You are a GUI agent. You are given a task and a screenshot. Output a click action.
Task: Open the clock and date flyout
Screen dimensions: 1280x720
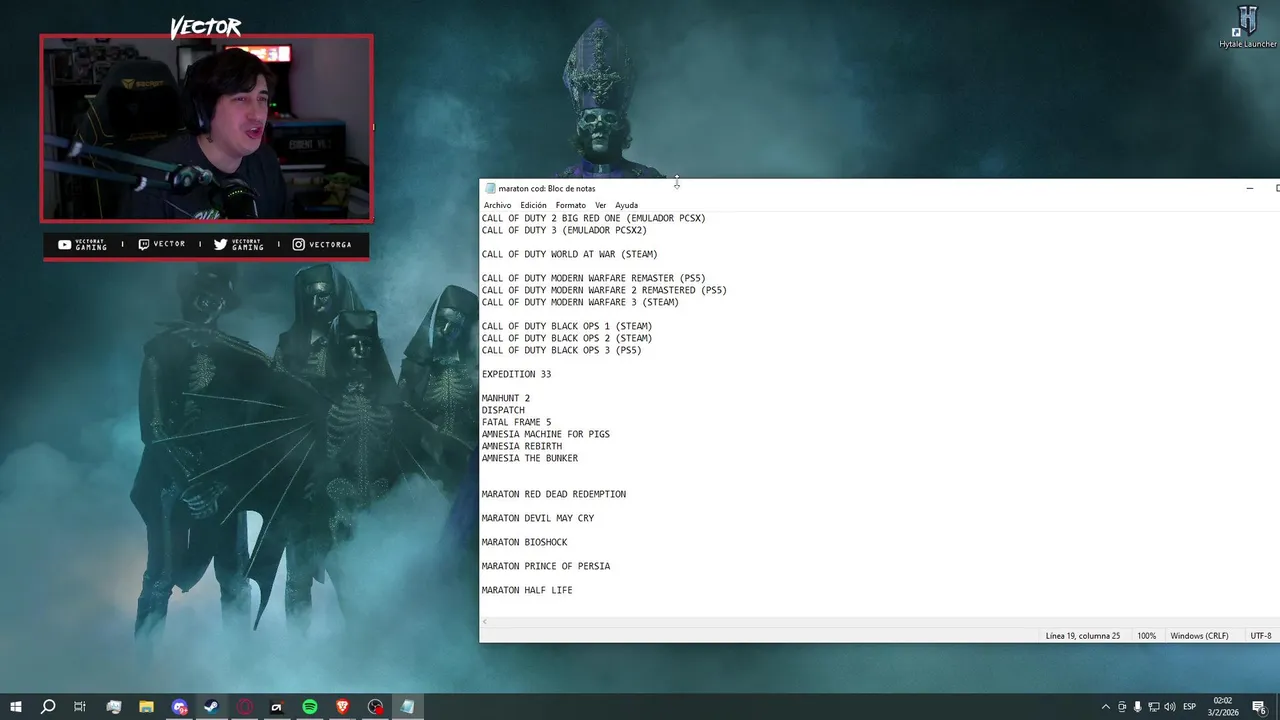click(1225, 707)
